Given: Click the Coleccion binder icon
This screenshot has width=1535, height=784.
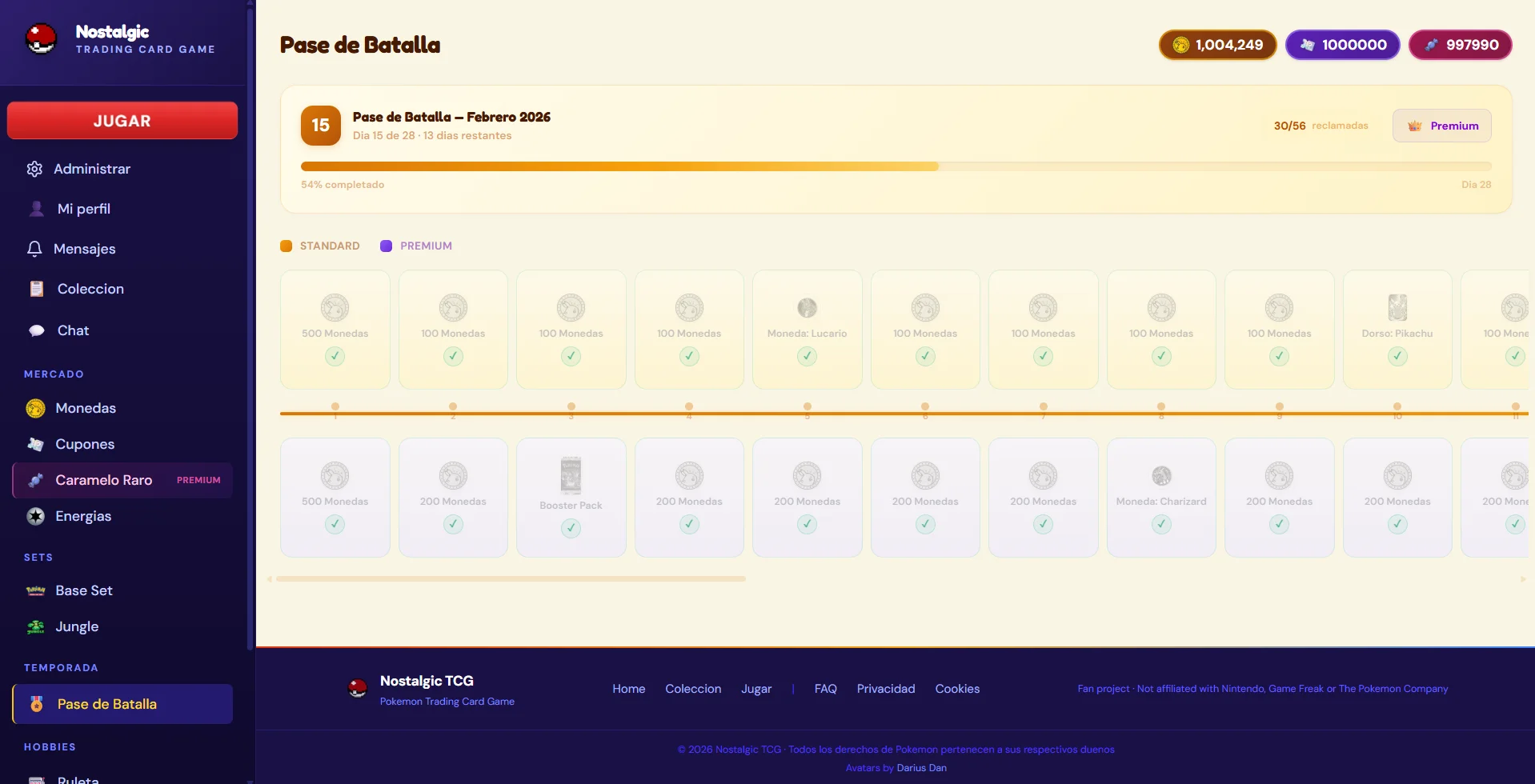Looking at the screenshot, I should (37, 289).
